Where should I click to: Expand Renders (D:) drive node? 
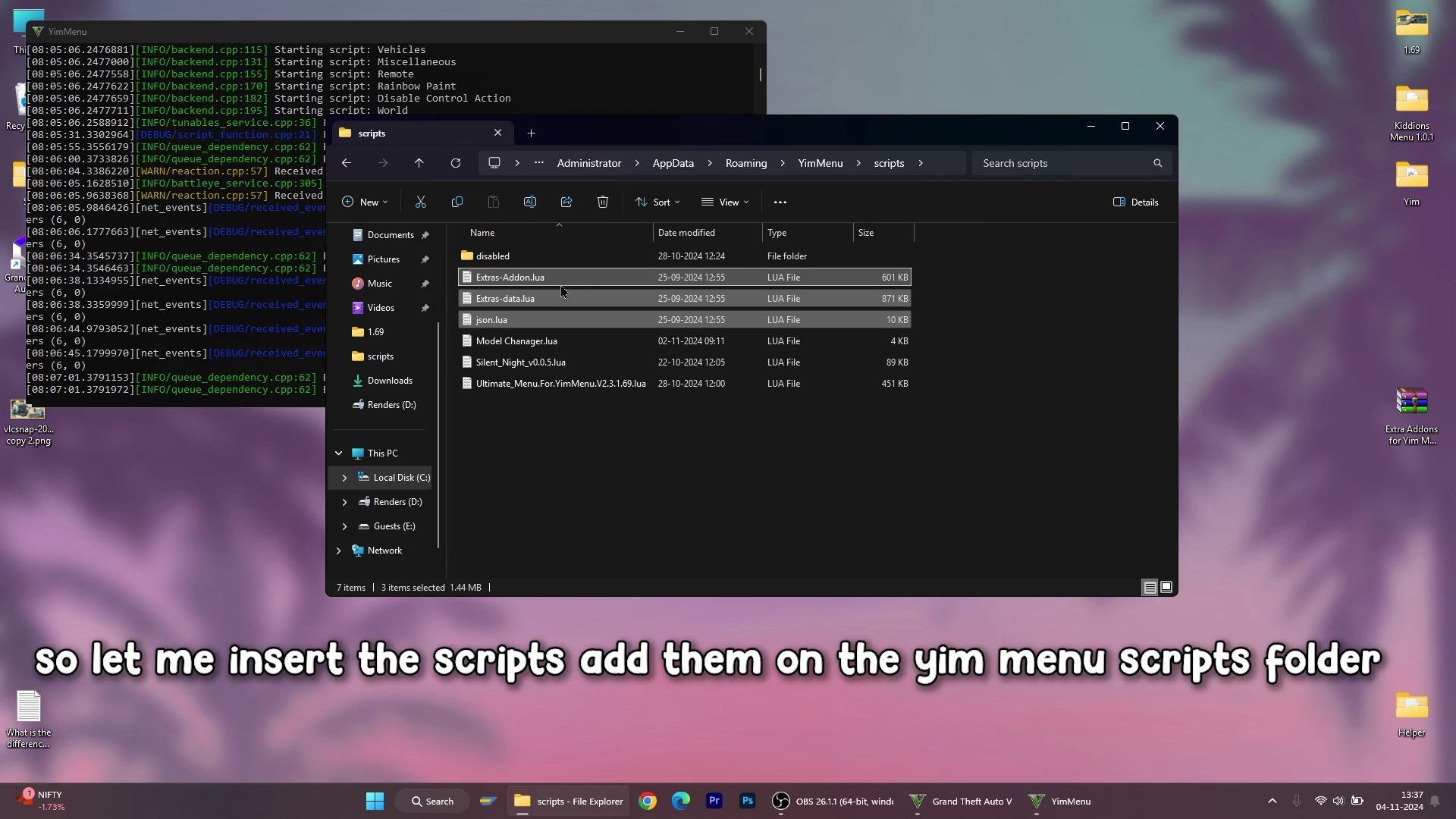pos(345,502)
